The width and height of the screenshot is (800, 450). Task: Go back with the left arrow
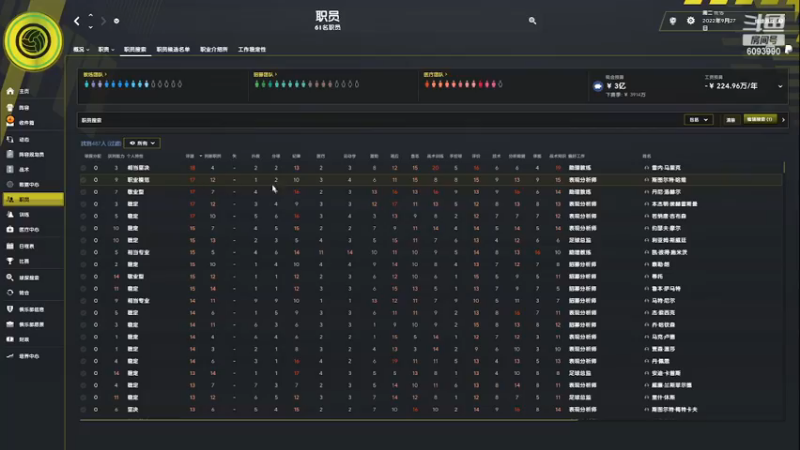pyautogui.click(x=77, y=21)
